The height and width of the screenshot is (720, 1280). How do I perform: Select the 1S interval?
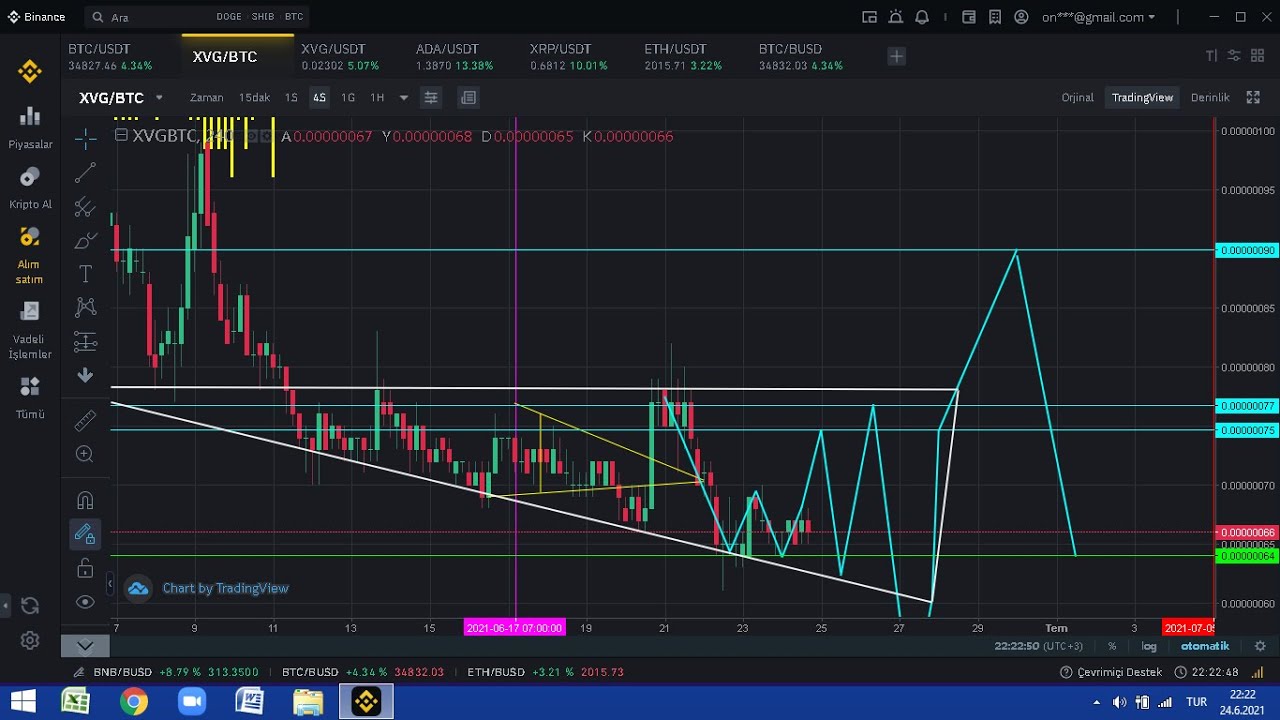coord(291,97)
